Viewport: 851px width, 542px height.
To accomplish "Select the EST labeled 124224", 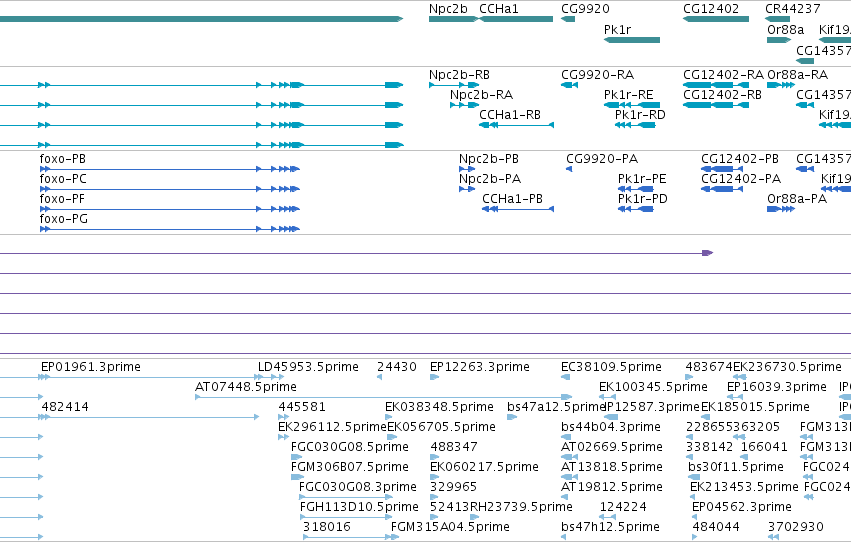I will pyautogui.click(x=623, y=508).
